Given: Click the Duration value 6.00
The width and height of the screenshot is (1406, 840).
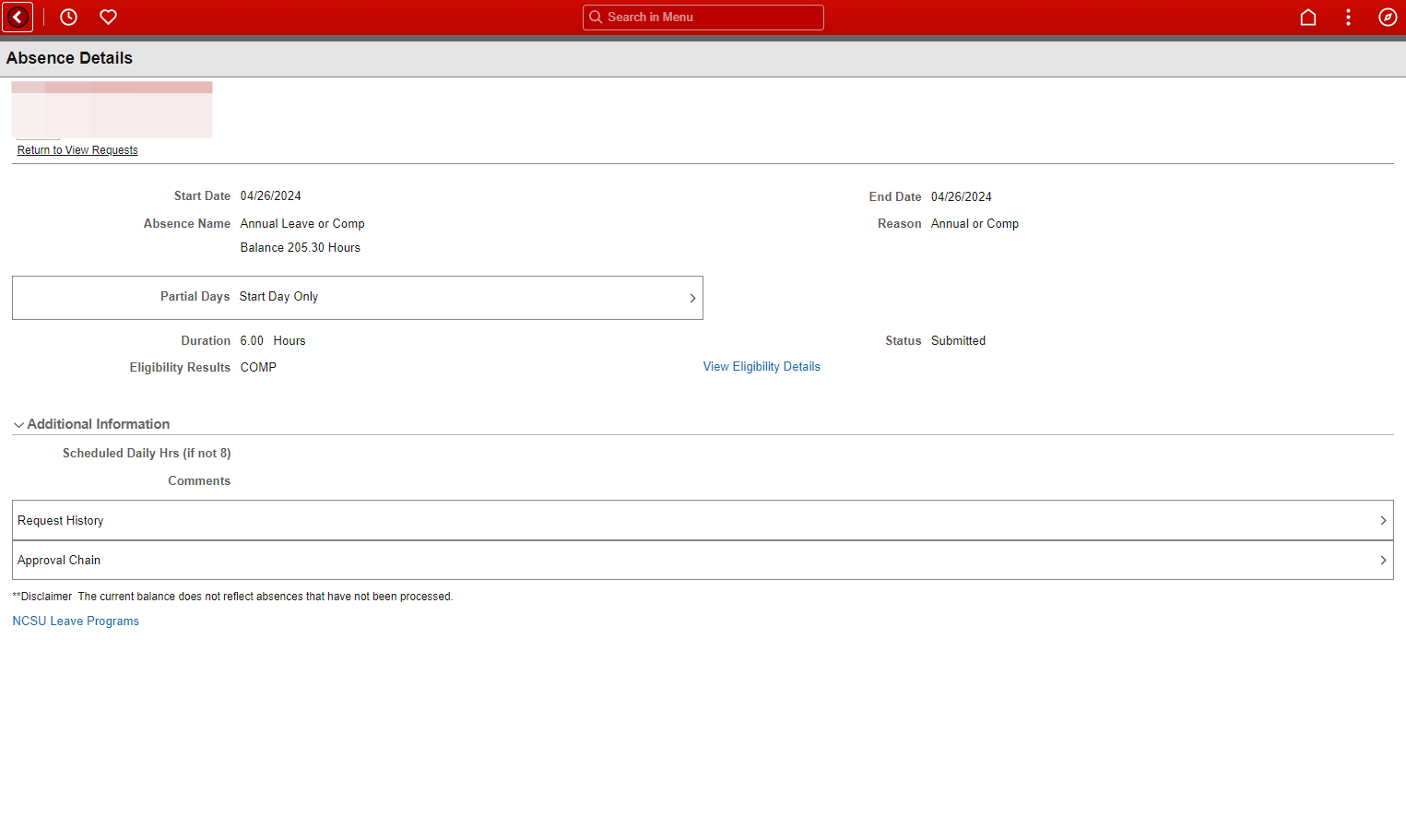Looking at the screenshot, I should (252, 340).
